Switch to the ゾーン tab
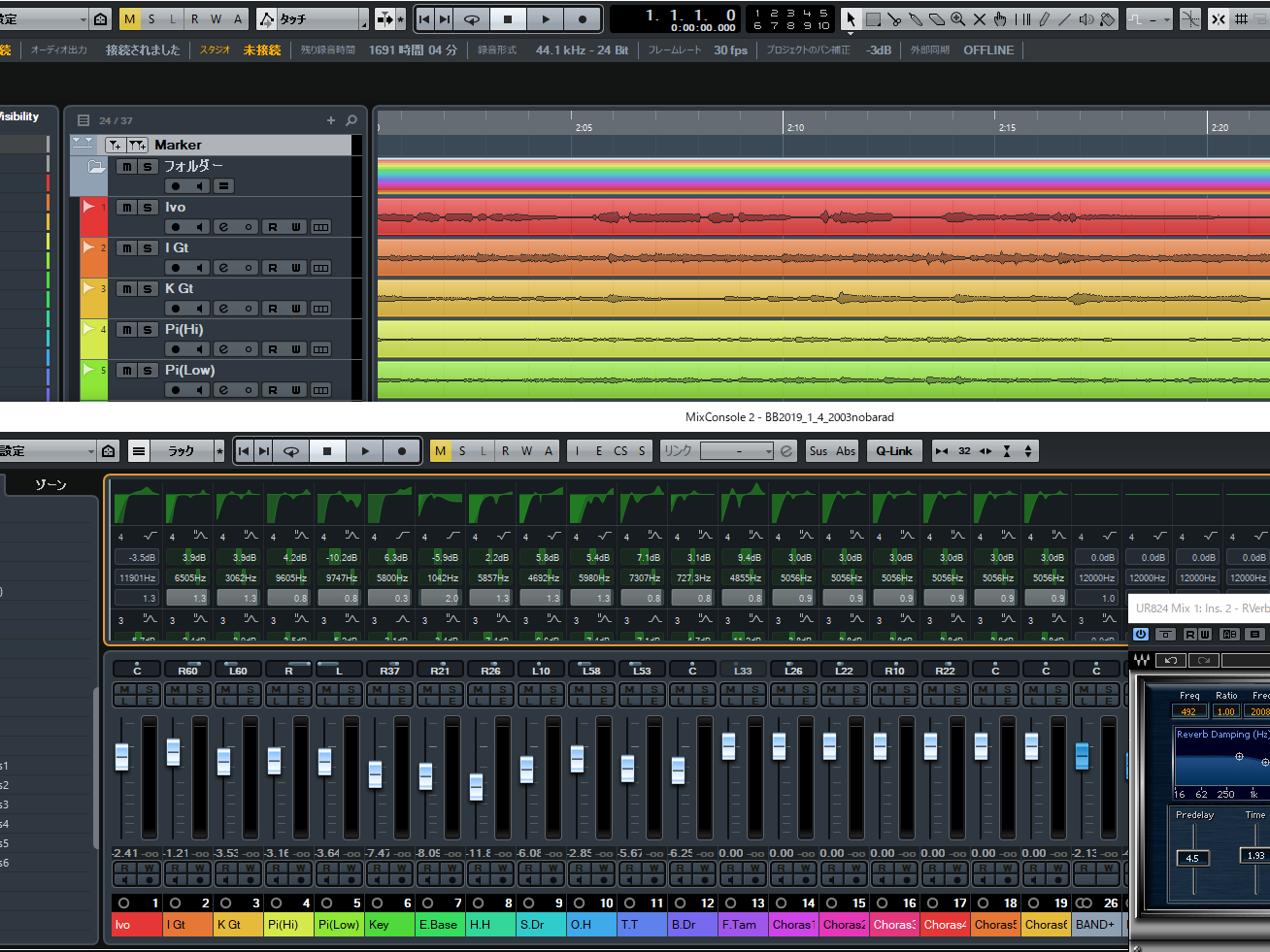1270x952 pixels. coord(50,484)
